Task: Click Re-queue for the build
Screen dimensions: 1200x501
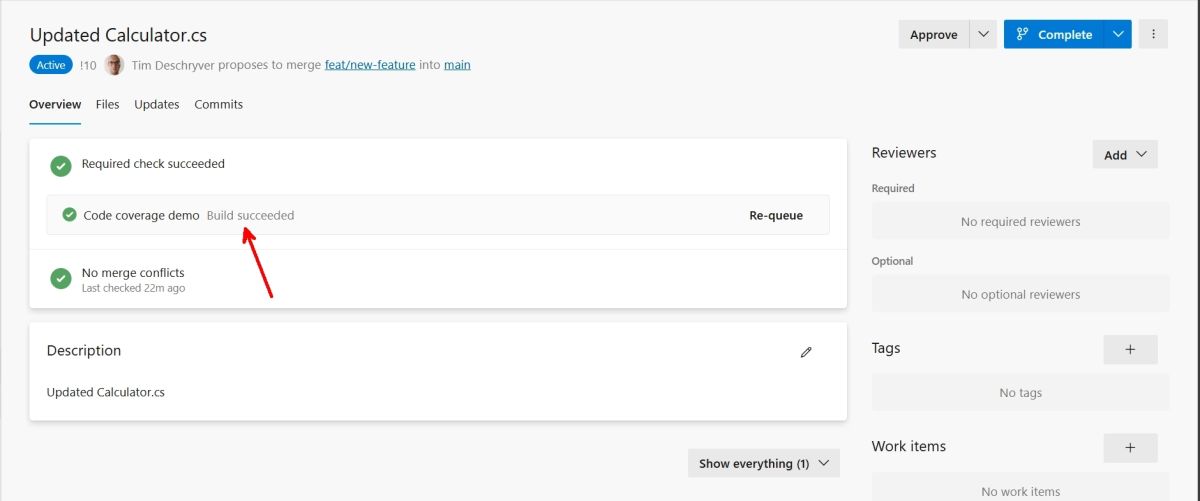Action: click(776, 215)
